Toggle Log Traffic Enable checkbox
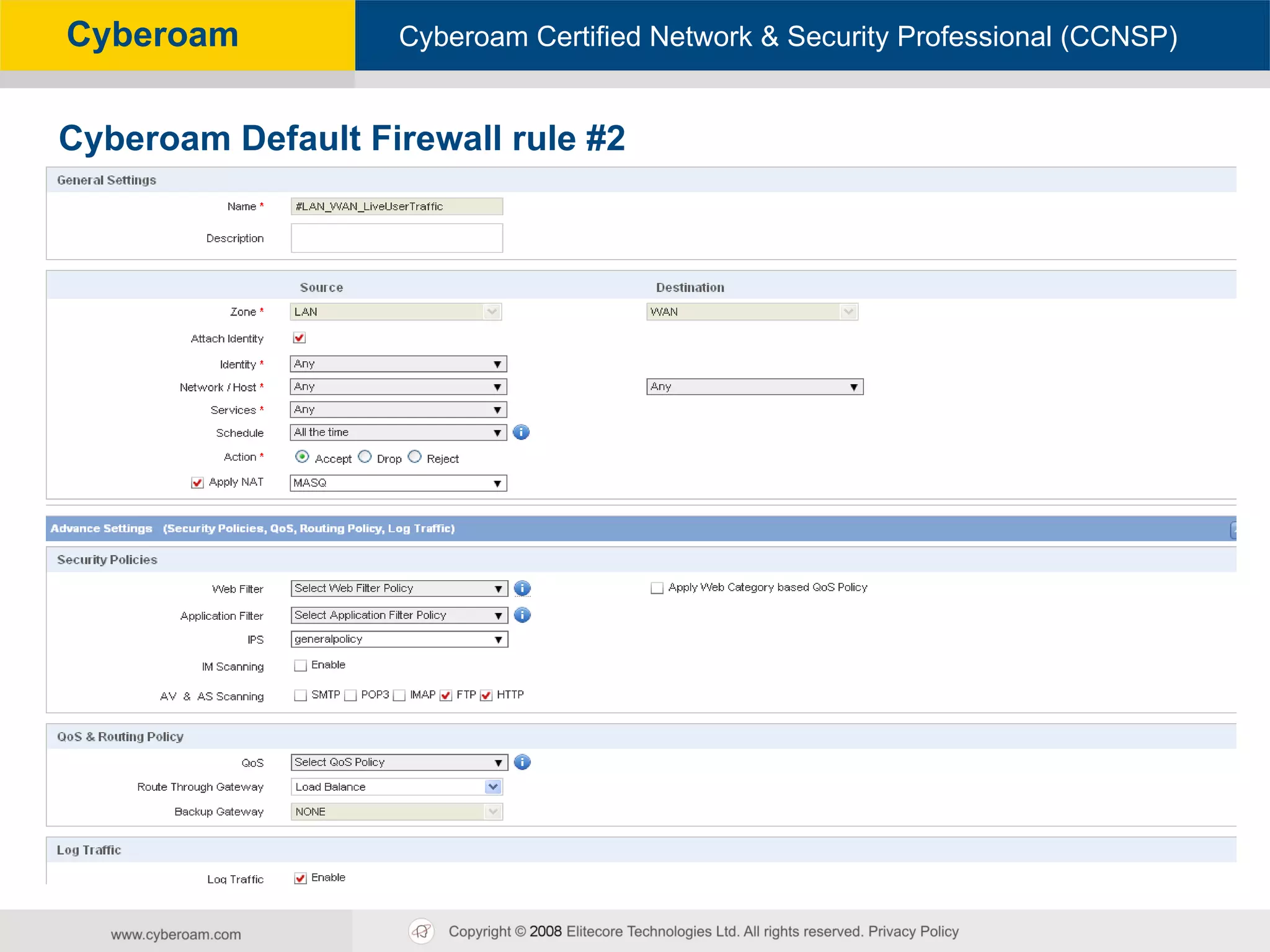Viewport: 1270px width, 952px height. pos(301,878)
